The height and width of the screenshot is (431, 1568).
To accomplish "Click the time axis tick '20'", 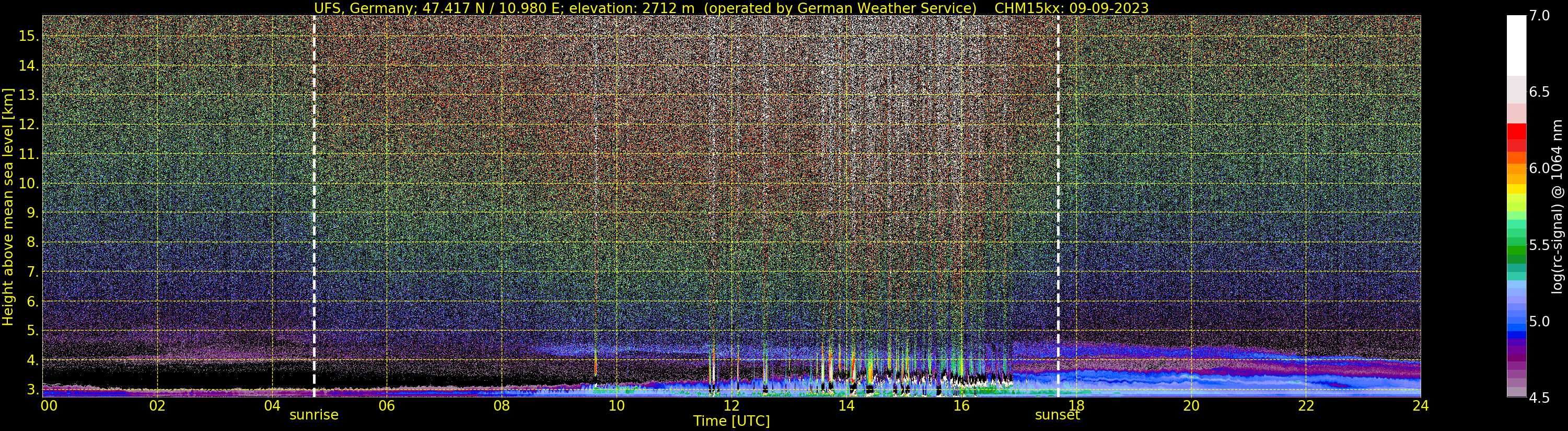I will [x=1191, y=406].
